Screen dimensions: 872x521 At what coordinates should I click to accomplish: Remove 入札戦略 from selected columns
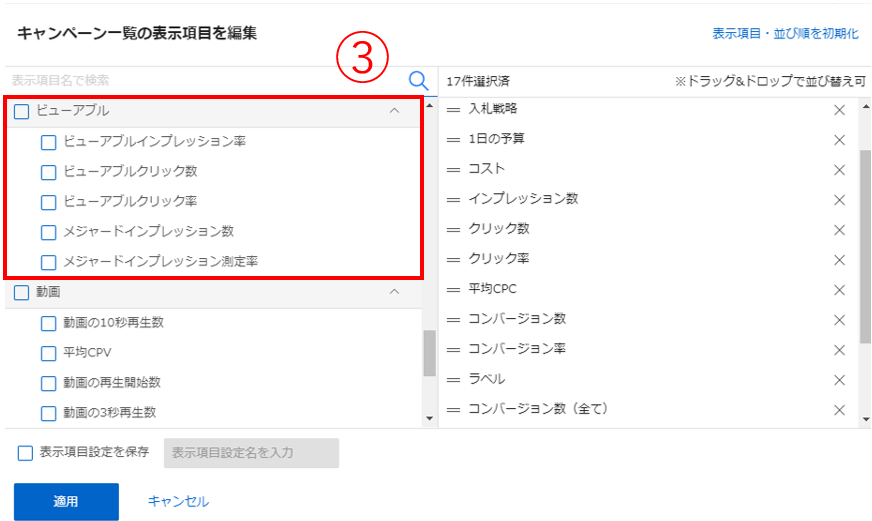[x=840, y=110]
